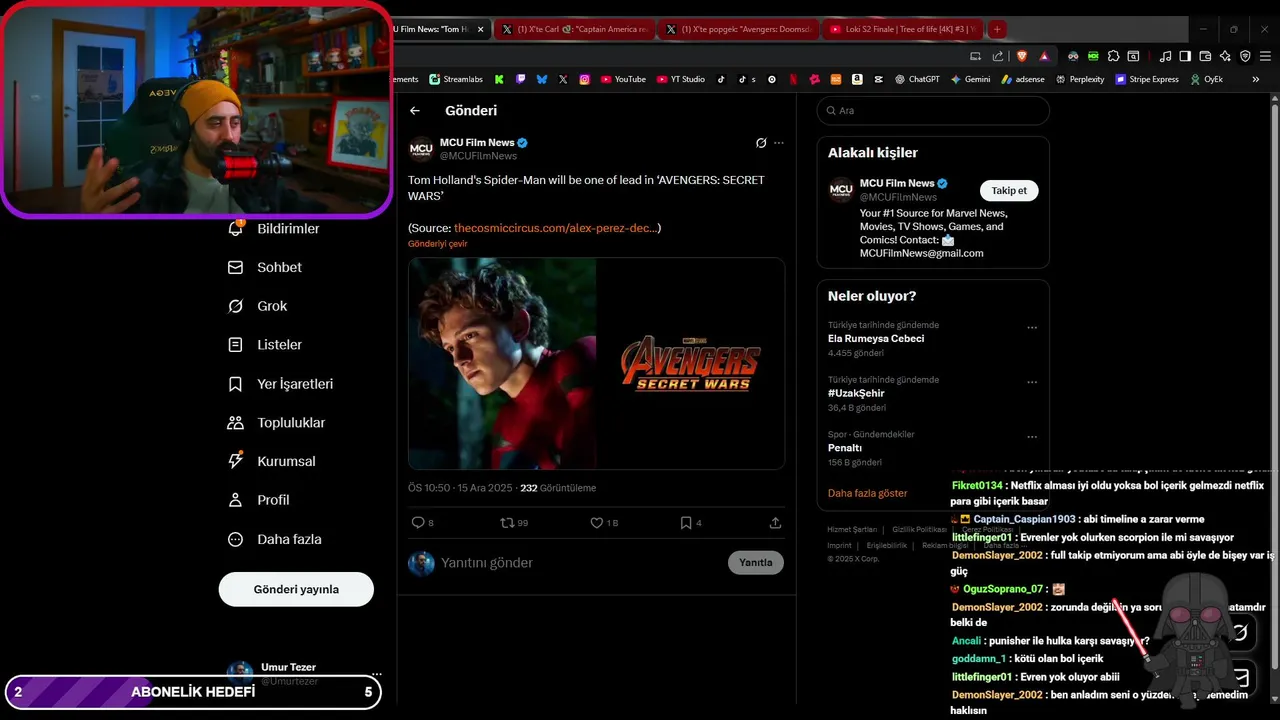The image size is (1280, 720).
Task: Open the Tom Holland Spider-Man image
Action: coord(502,363)
